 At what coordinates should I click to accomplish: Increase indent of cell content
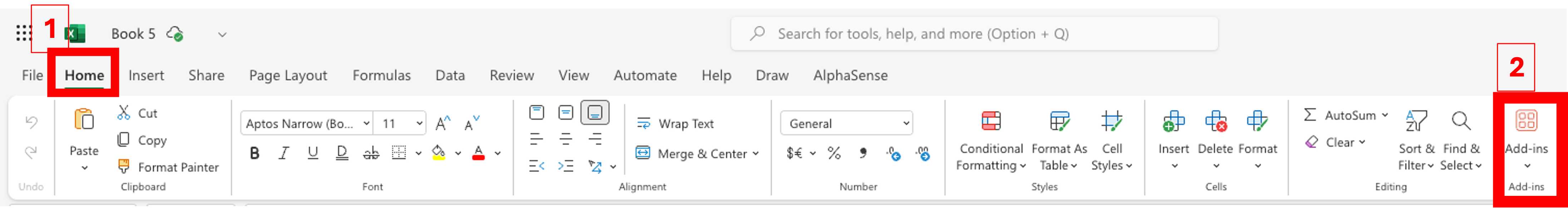pyautogui.click(x=566, y=166)
